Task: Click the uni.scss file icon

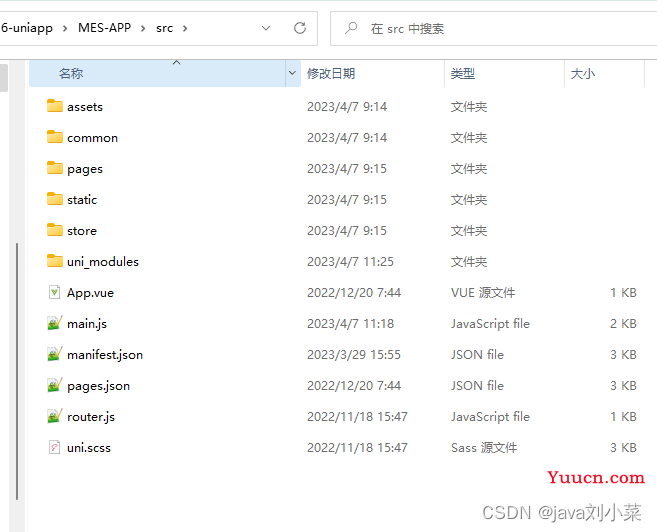Action: click(54, 447)
